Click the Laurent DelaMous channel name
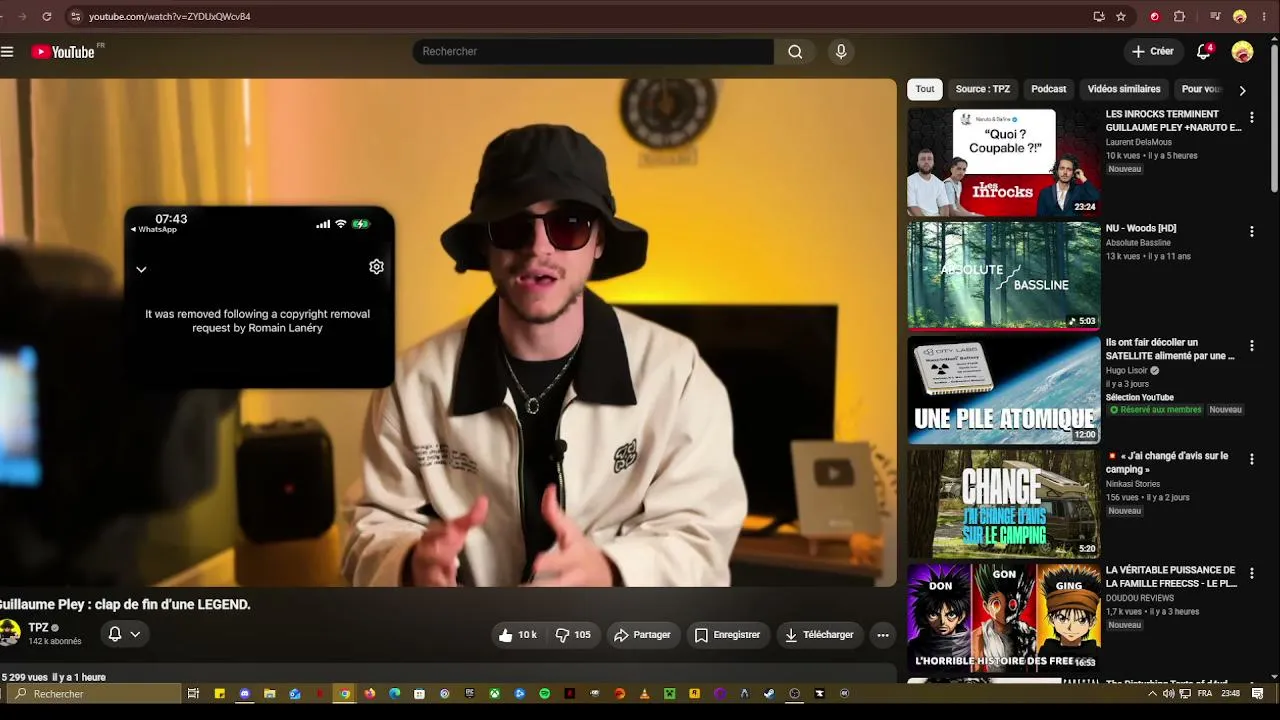This screenshot has height=720, width=1280. pyautogui.click(x=1138, y=142)
